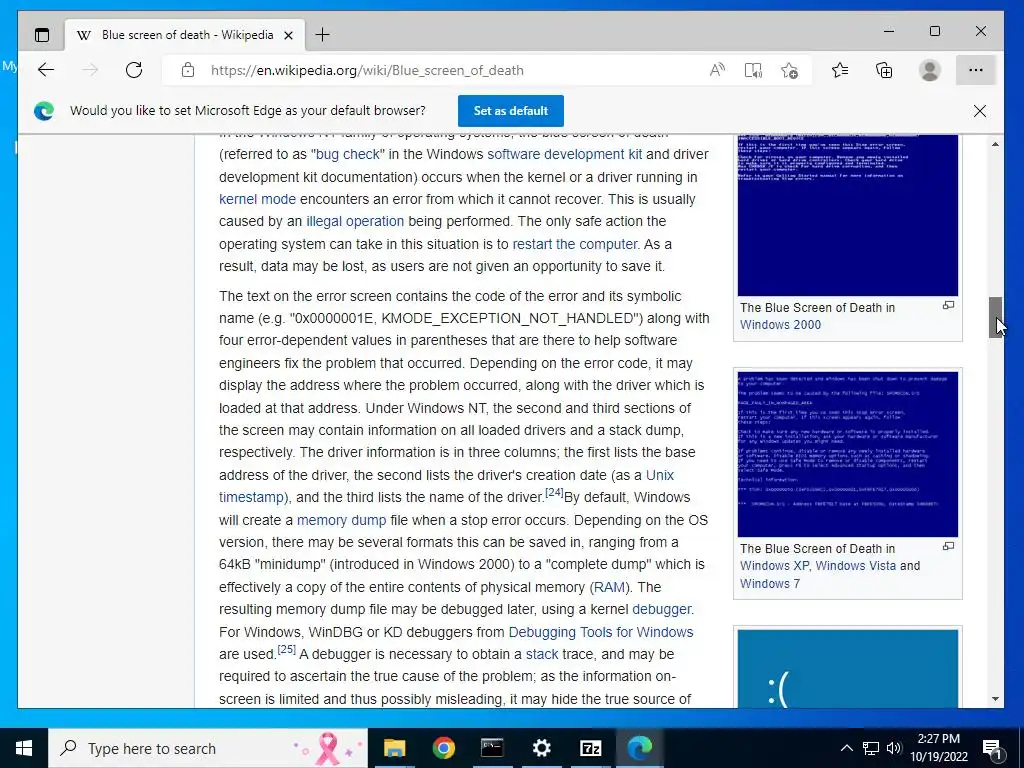This screenshot has height=768, width=1024.
Task: Open the taskbar clock and date
Action: pos(938,748)
